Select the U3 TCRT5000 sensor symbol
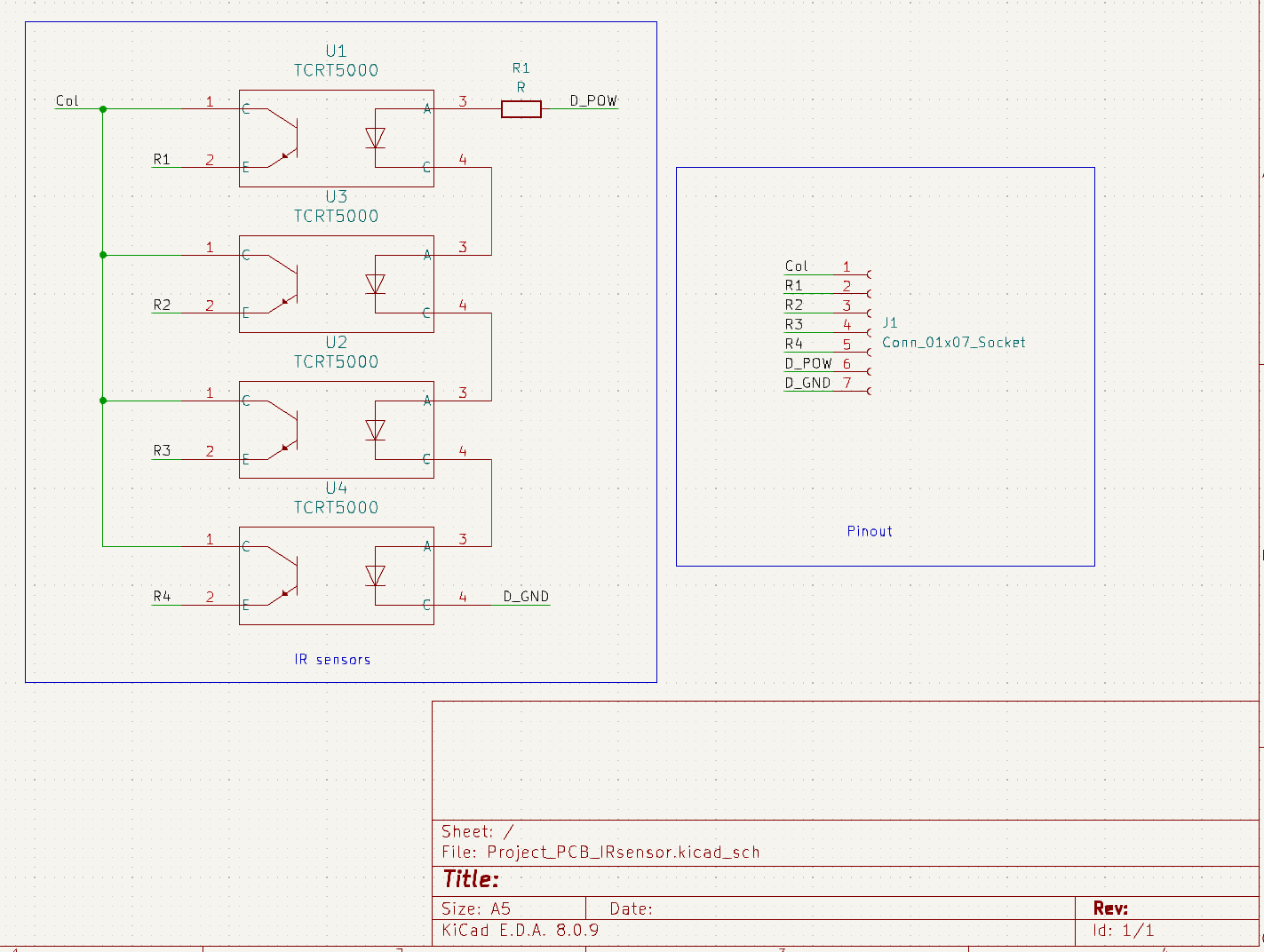Image resolution: width=1264 pixels, height=952 pixels. click(336, 283)
